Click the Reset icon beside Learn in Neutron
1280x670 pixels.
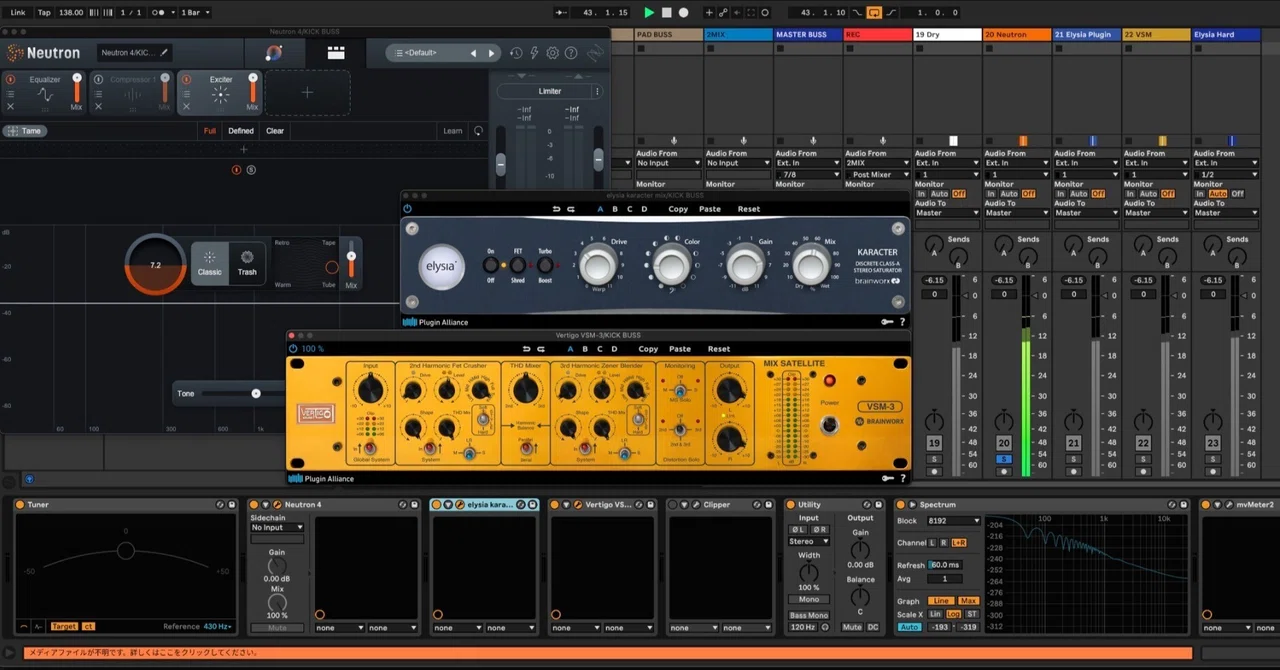478,131
